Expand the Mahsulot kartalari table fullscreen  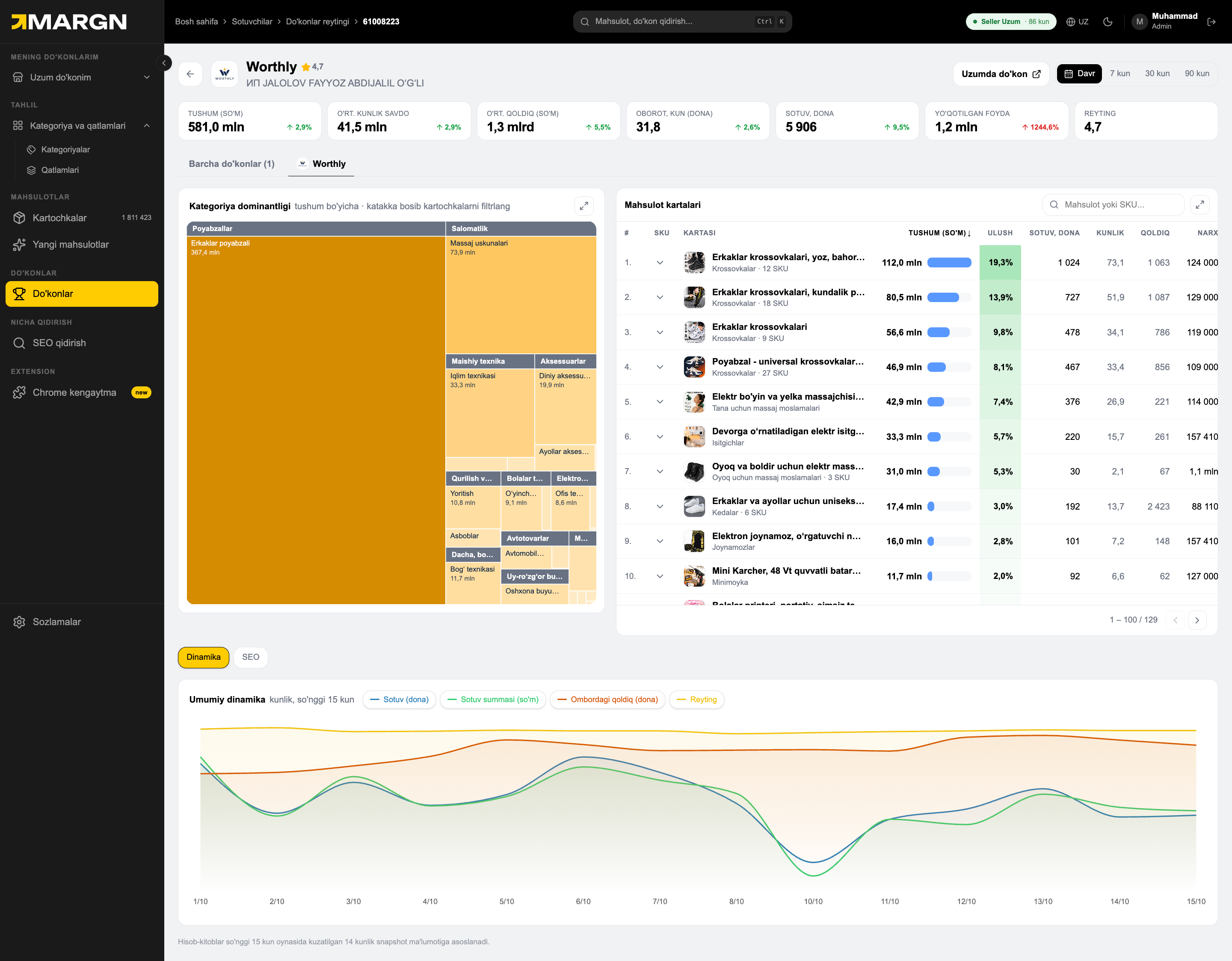1200,205
